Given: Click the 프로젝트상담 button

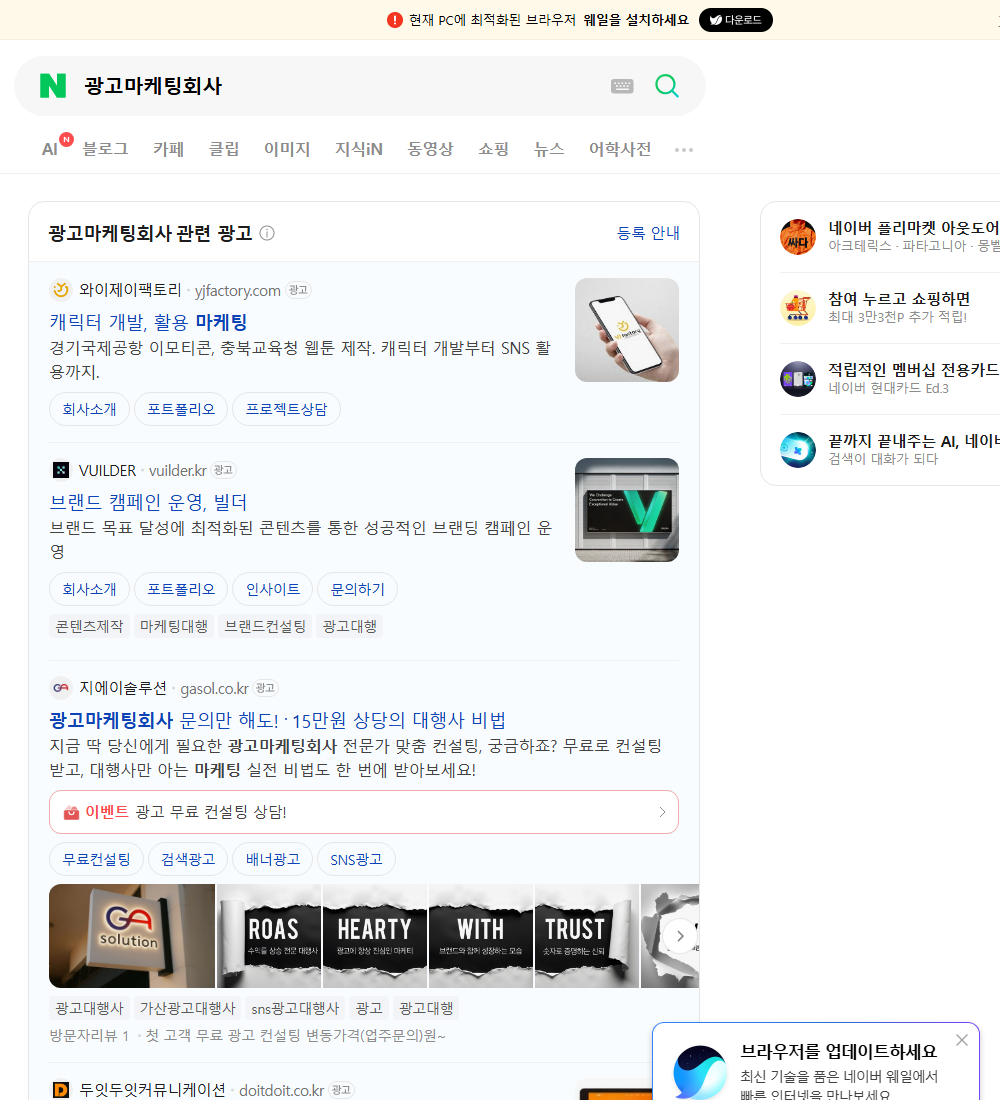Looking at the screenshot, I should (286, 409).
